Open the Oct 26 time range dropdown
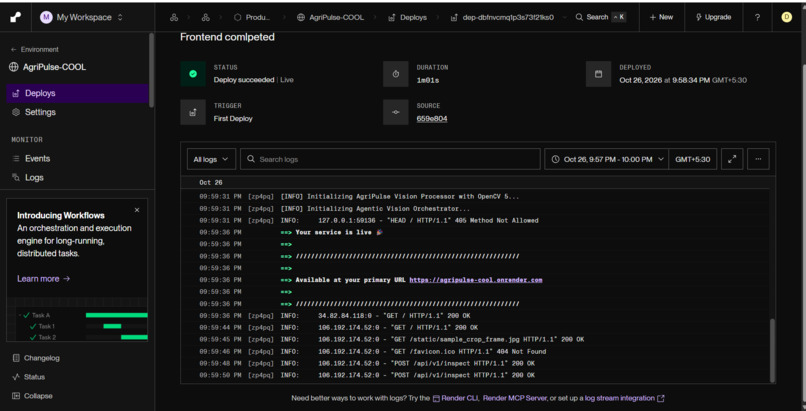 pyautogui.click(x=607, y=159)
